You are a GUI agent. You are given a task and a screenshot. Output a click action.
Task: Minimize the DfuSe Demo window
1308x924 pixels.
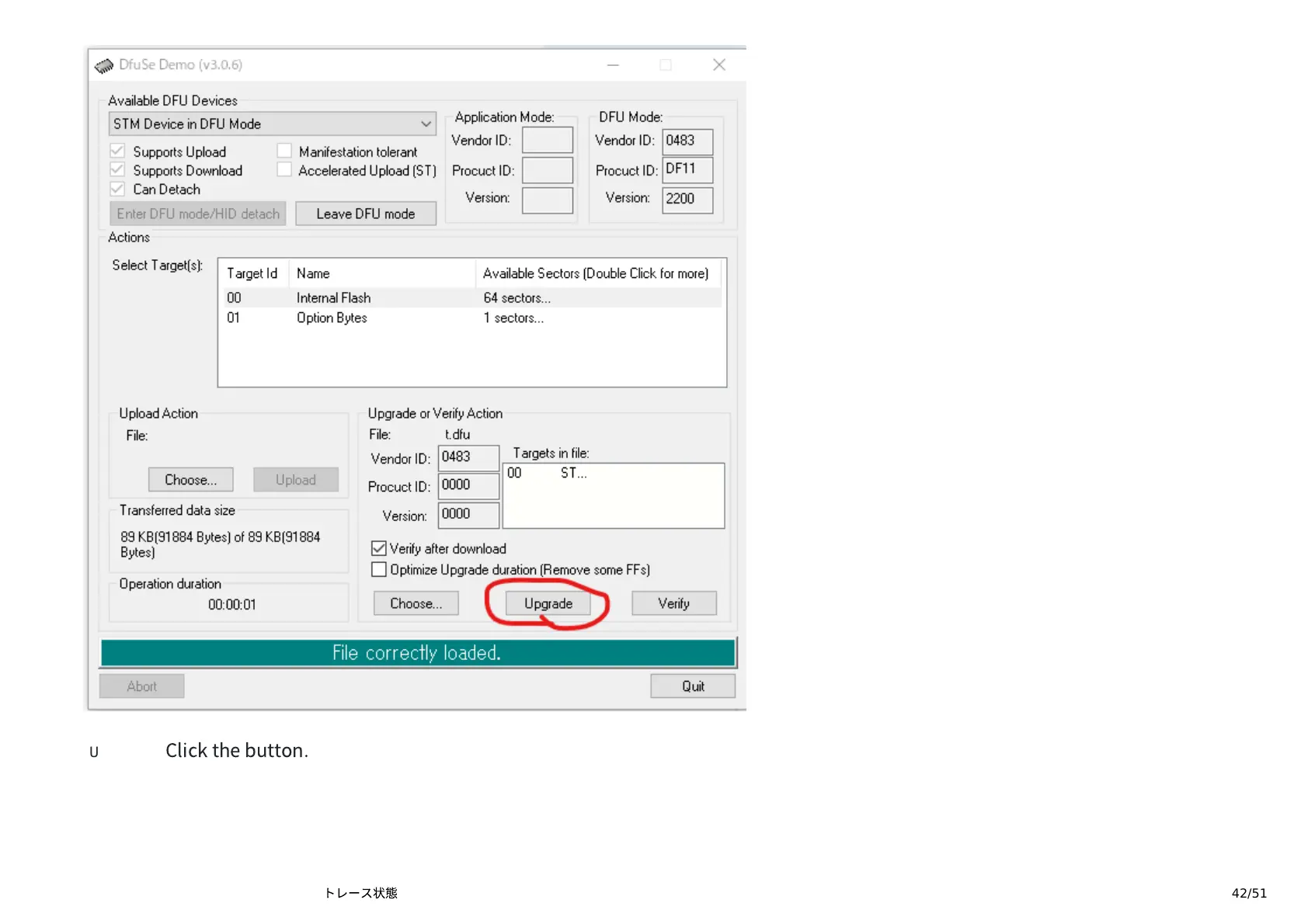tap(613, 65)
